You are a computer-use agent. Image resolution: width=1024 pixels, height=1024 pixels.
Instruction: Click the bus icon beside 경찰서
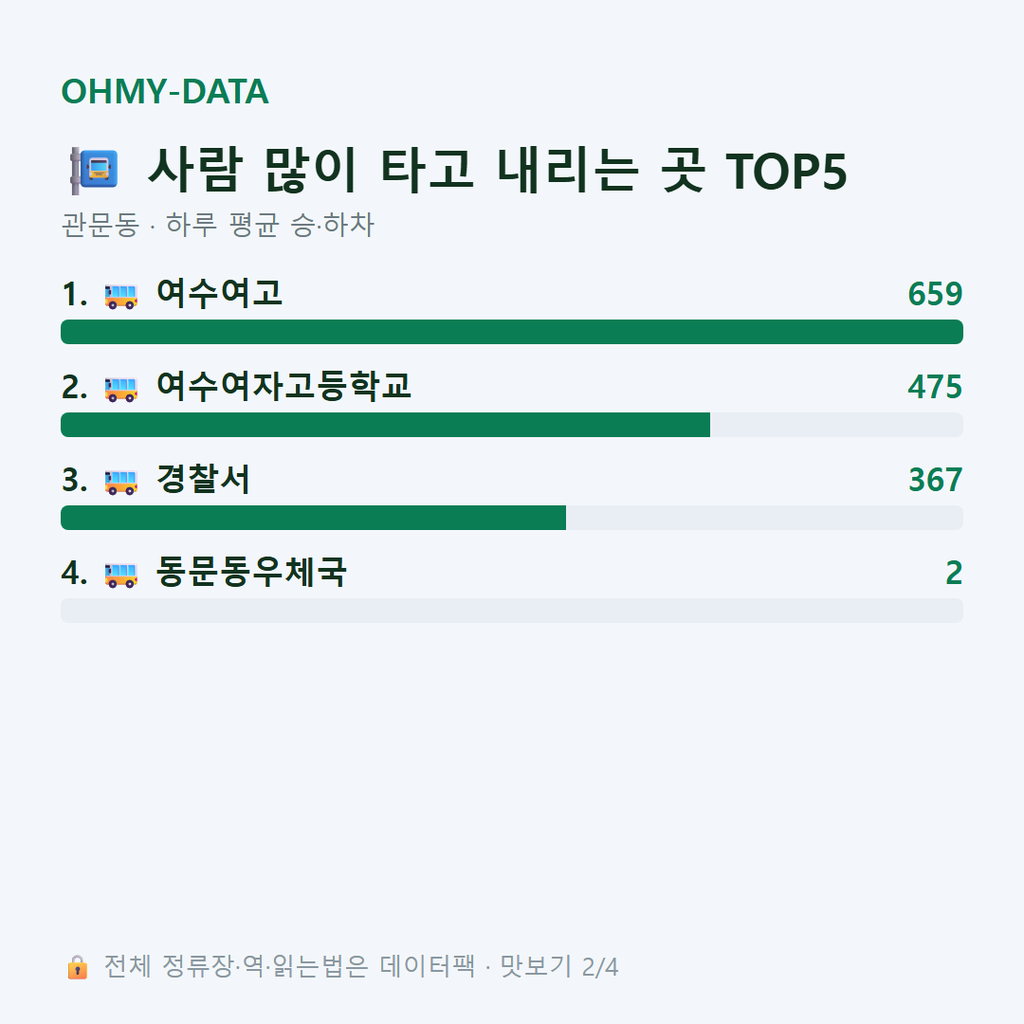(x=121, y=482)
